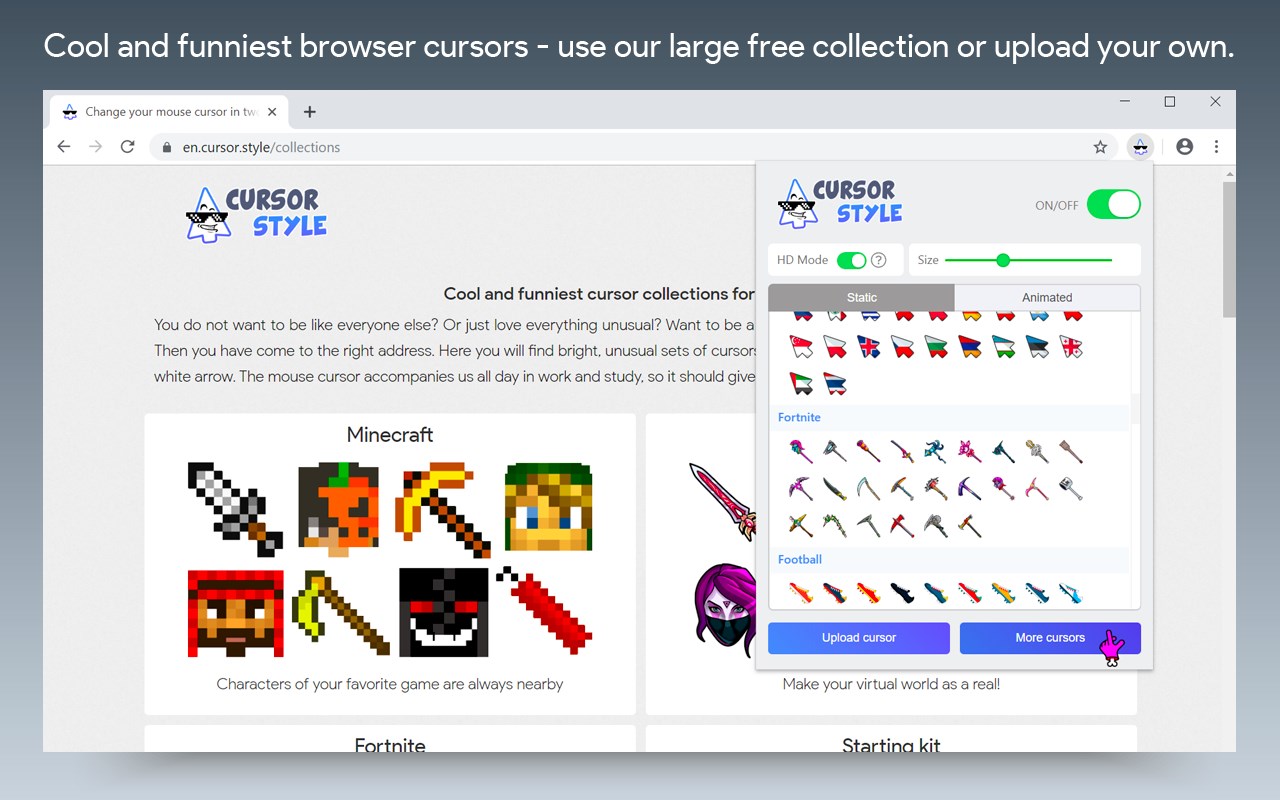1280x800 pixels.
Task: Open a new browser tab
Action: click(x=309, y=112)
